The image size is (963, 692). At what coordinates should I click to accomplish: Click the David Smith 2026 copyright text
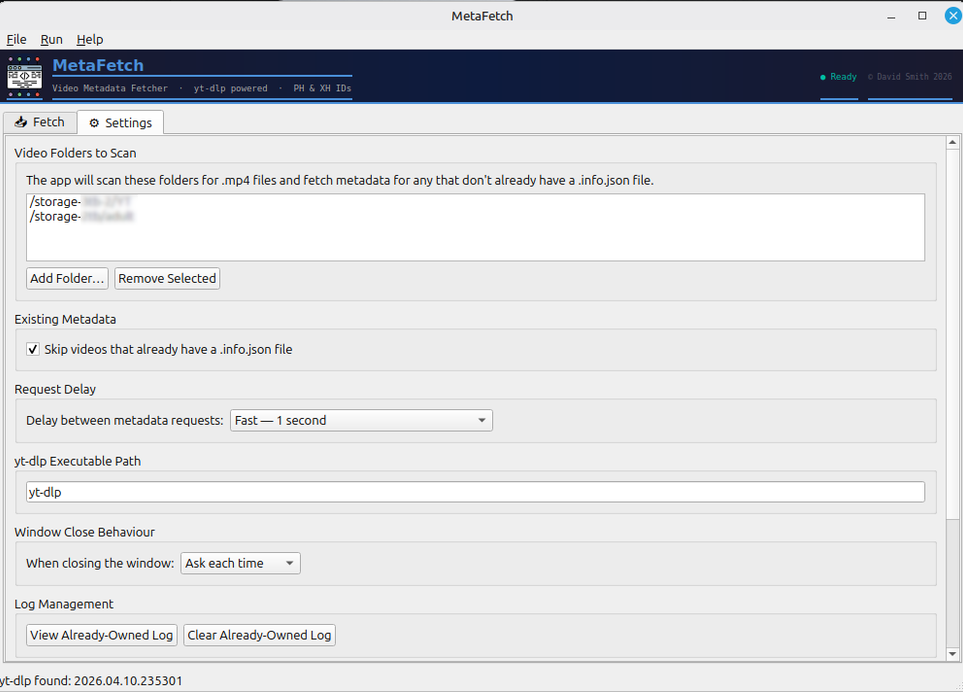(910, 77)
